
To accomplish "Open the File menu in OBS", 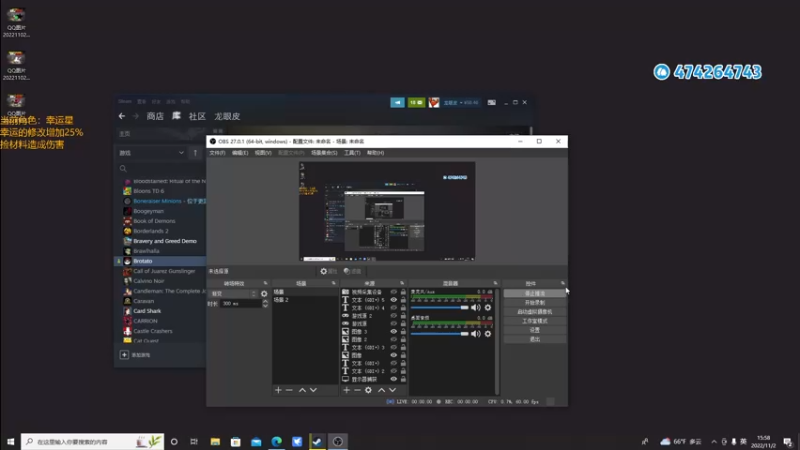I will click(217, 153).
